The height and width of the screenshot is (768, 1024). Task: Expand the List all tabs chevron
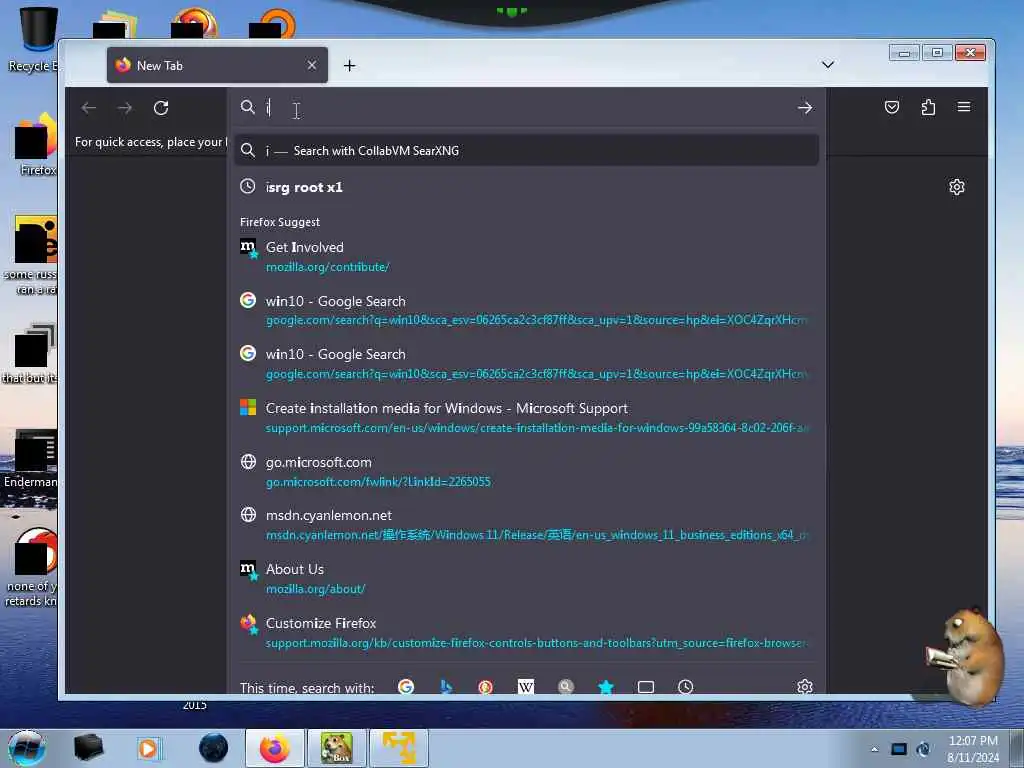tap(827, 65)
